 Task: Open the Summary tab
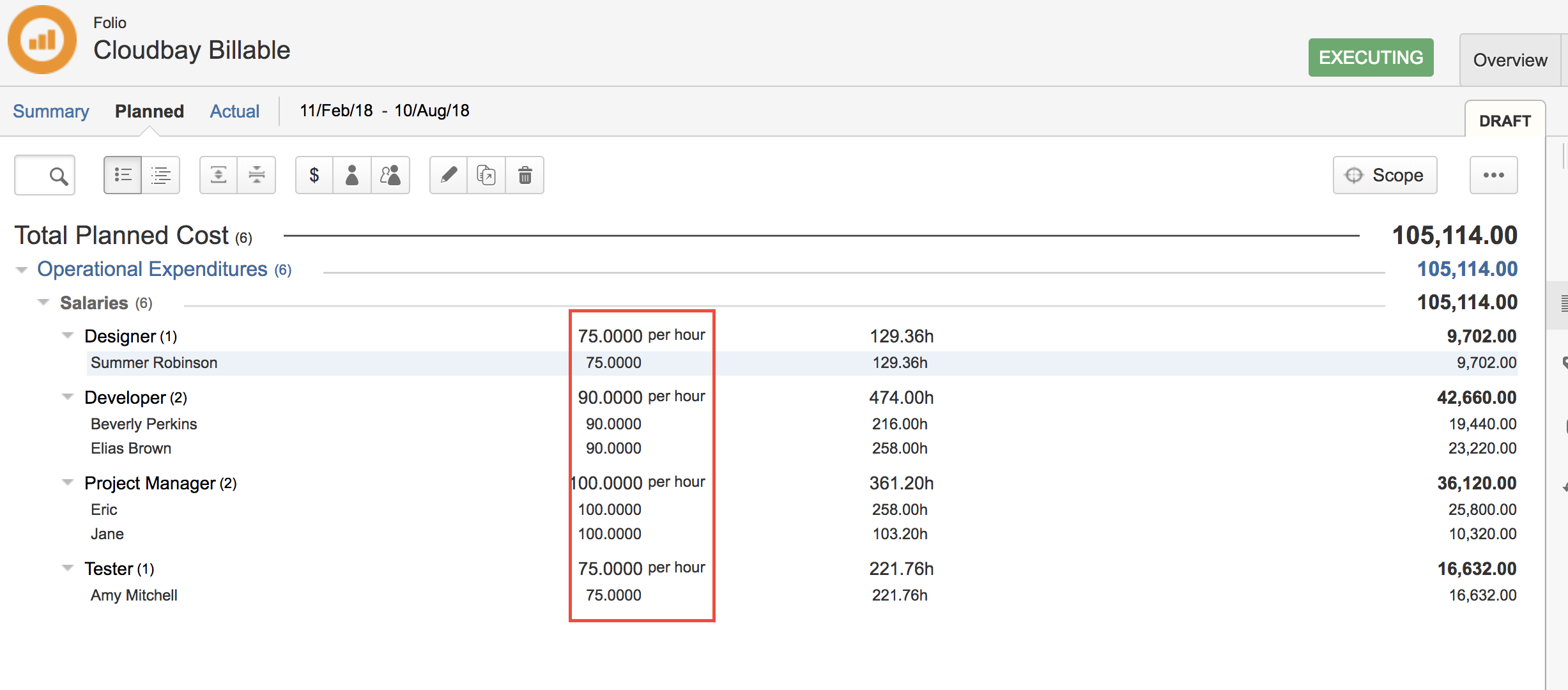(x=51, y=111)
